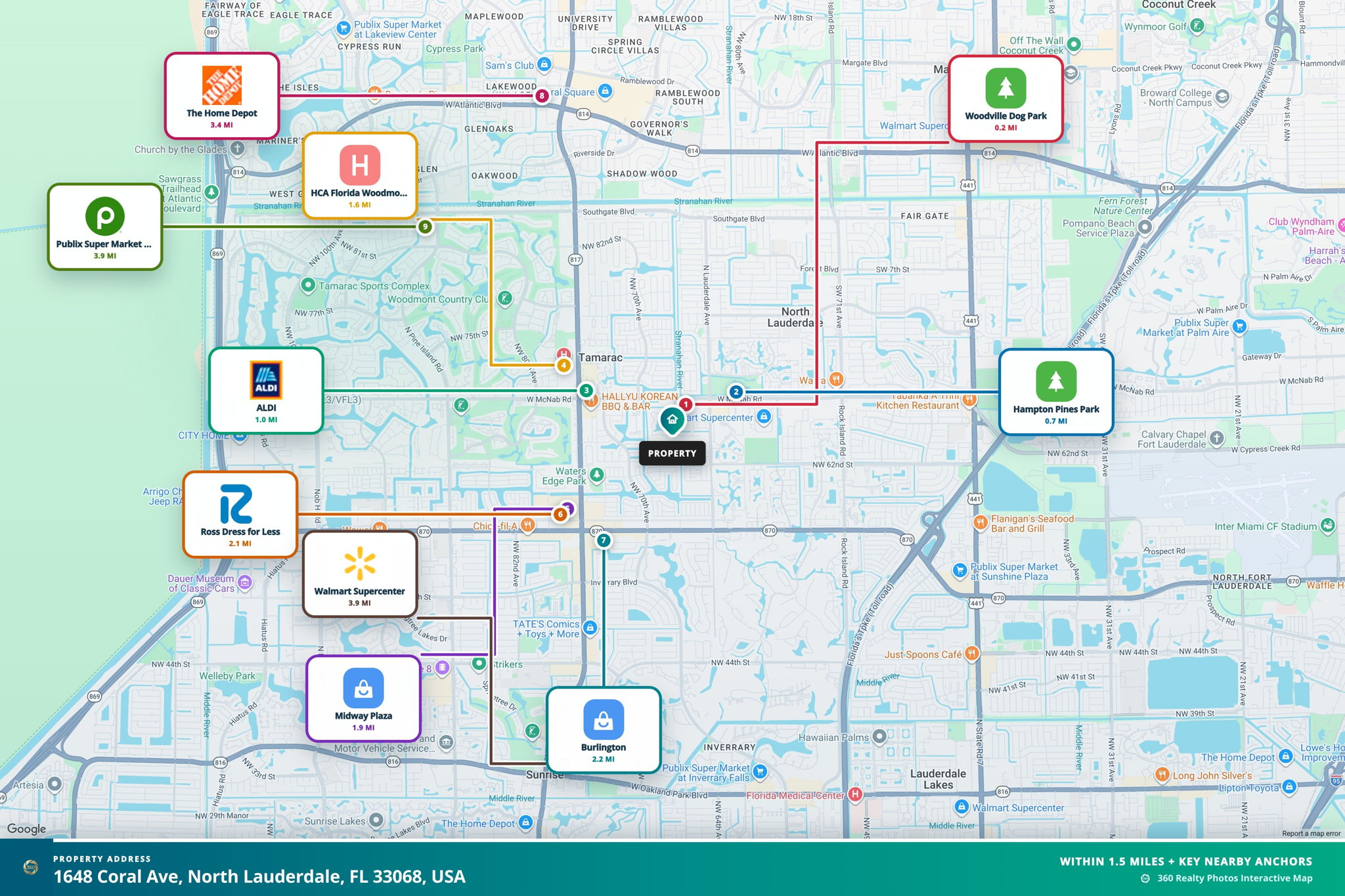The width and height of the screenshot is (1345, 896).
Task: Open the Hampton Pines Park card
Action: pyautogui.click(x=1056, y=393)
